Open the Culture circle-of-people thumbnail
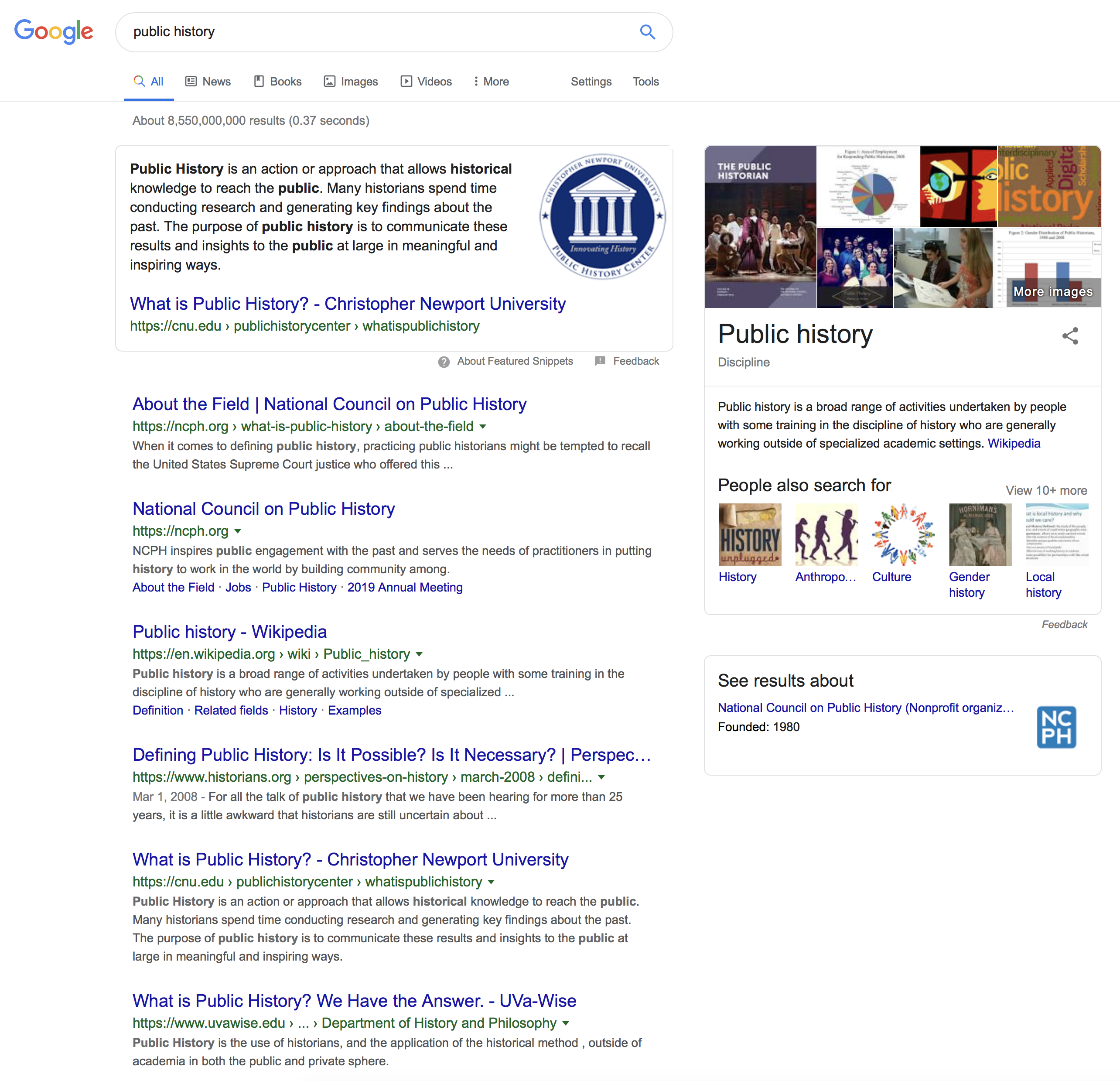Screen dimensions: 1120x1081 (903, 534)
